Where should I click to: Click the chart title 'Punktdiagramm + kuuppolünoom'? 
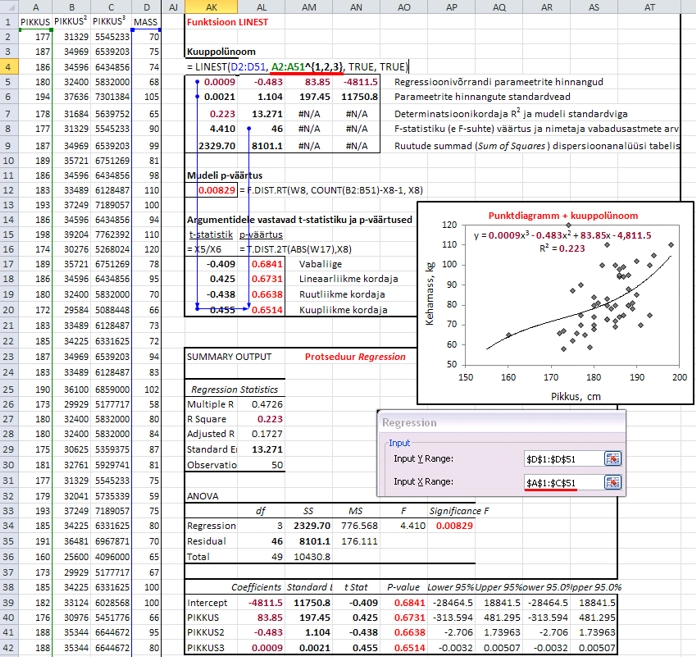(563, 216)
